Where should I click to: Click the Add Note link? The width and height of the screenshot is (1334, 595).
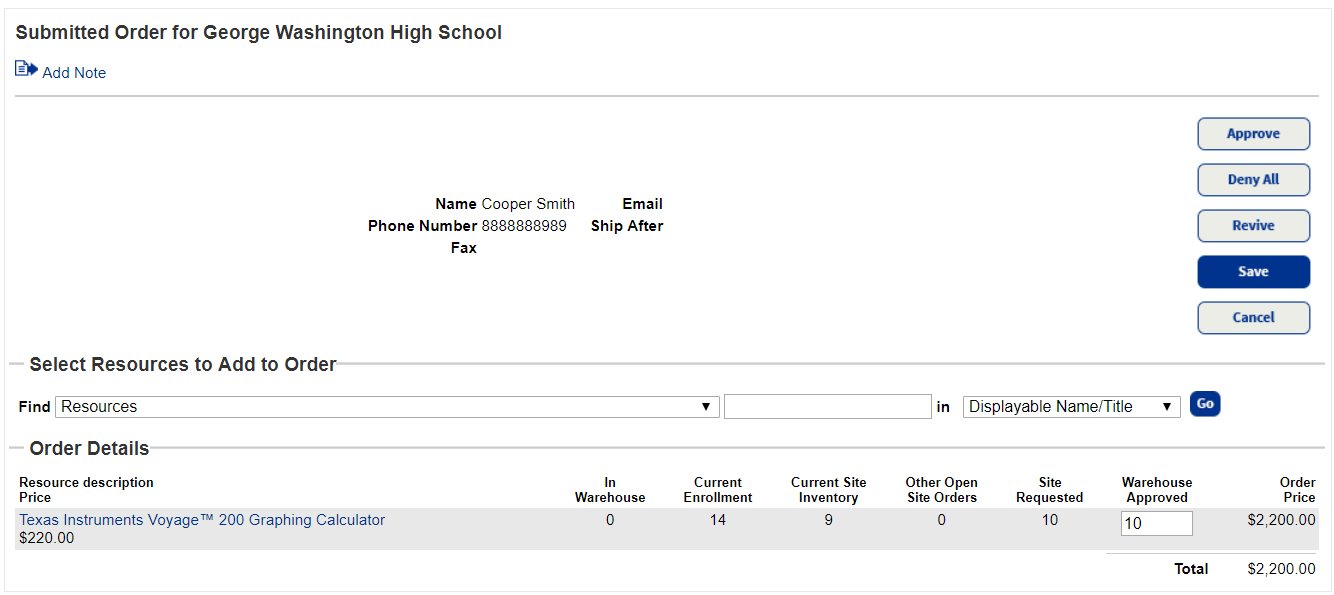tap(73, 72)
